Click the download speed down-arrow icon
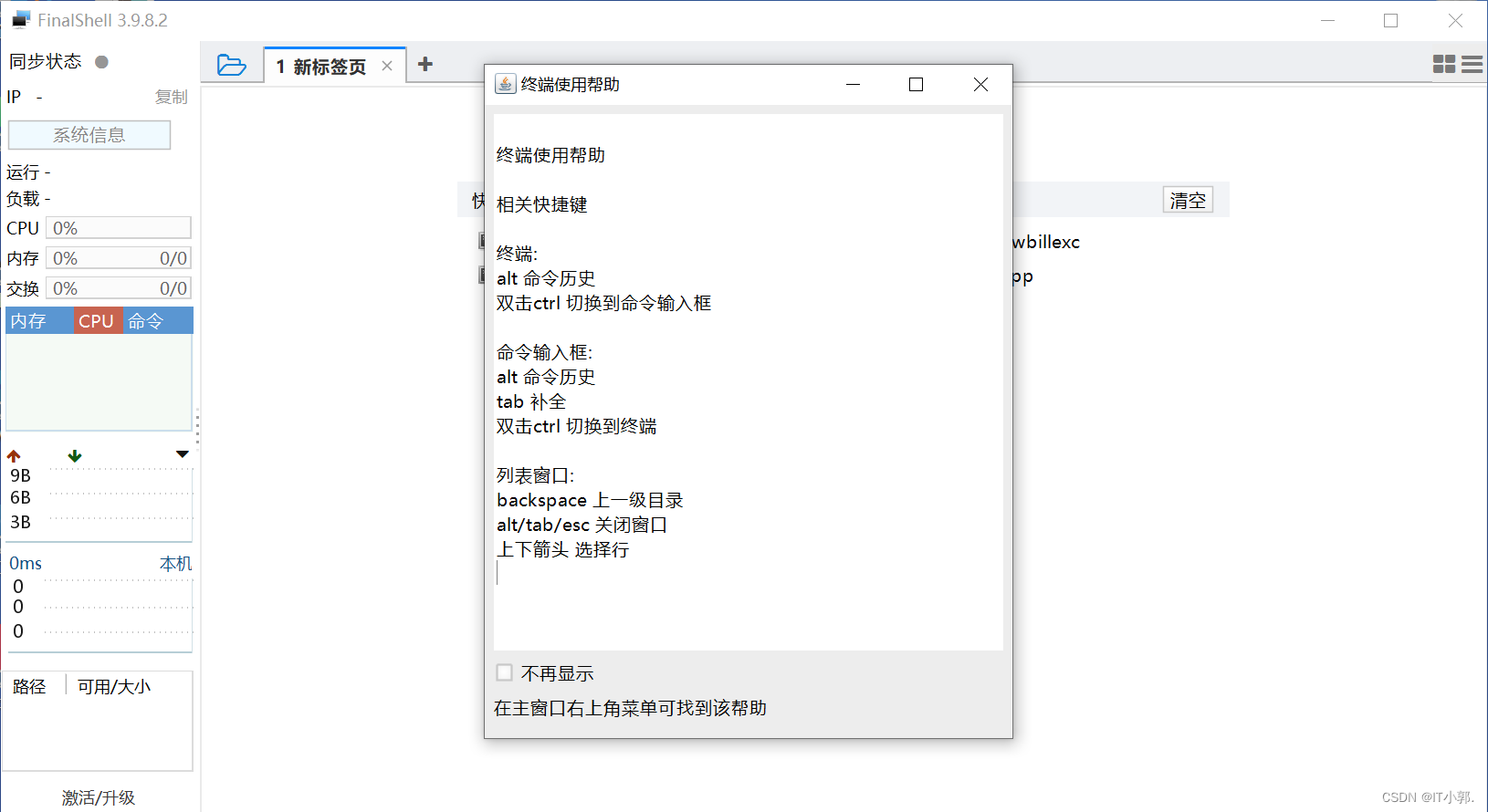The image size is (1488, 812). click(x=75, y=455)
